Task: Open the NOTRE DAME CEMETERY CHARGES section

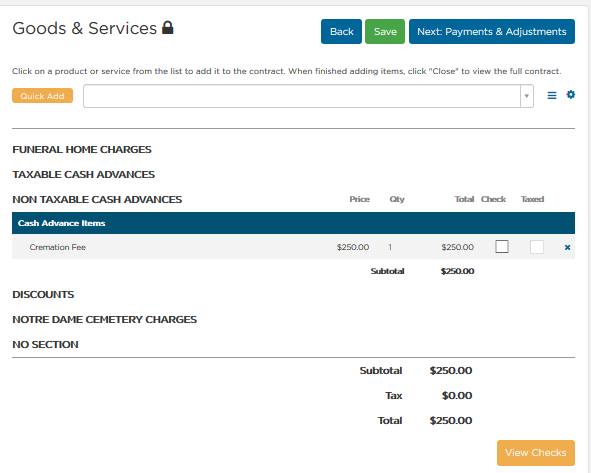Action: pos(104,319)
